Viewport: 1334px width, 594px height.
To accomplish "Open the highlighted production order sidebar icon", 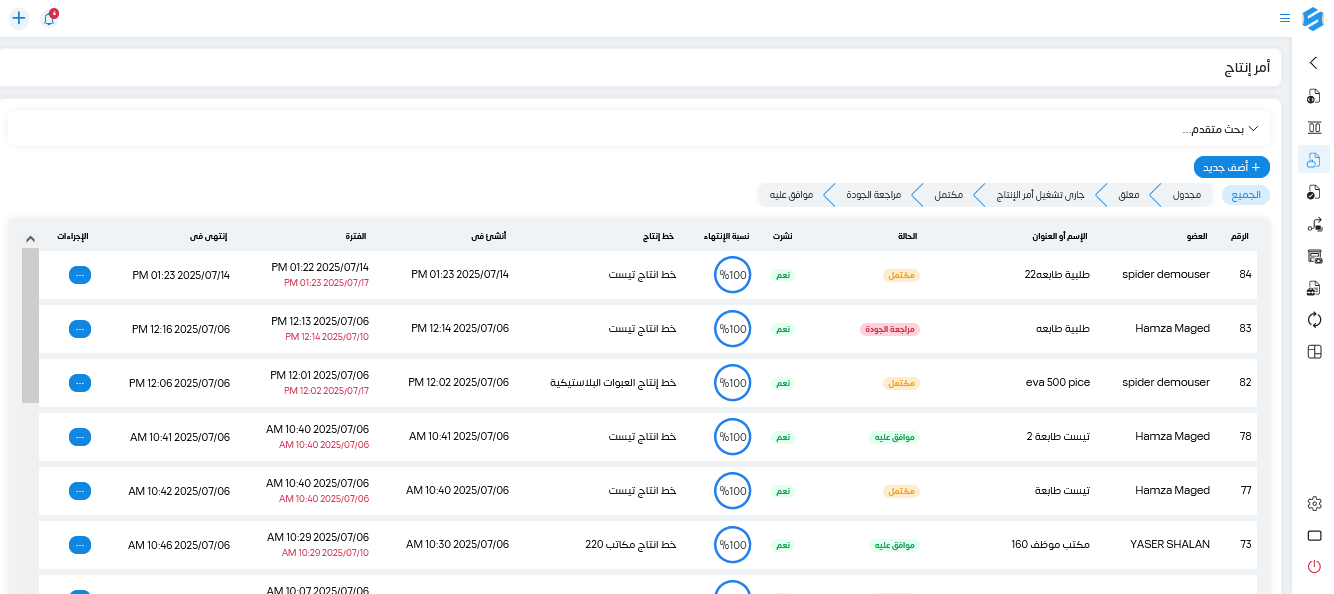I will (1314, 159).
